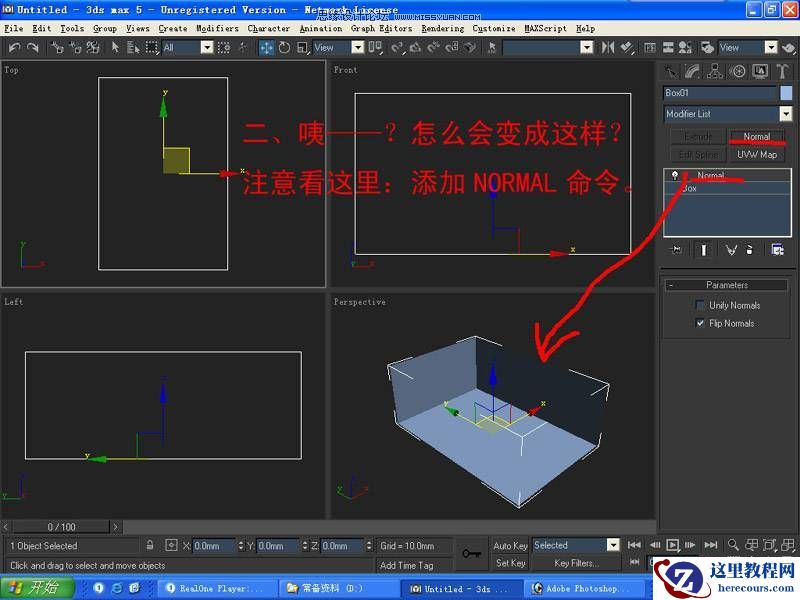Select Box in the modifier stack
Image resolution: width=800 pixels, height=600 pixels.
(x=690, y=188)
